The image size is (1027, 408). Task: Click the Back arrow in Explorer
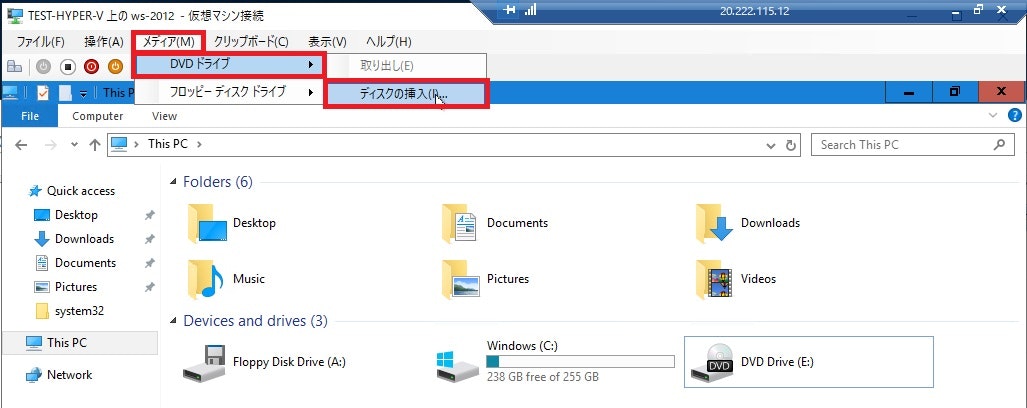click(21, 145)
